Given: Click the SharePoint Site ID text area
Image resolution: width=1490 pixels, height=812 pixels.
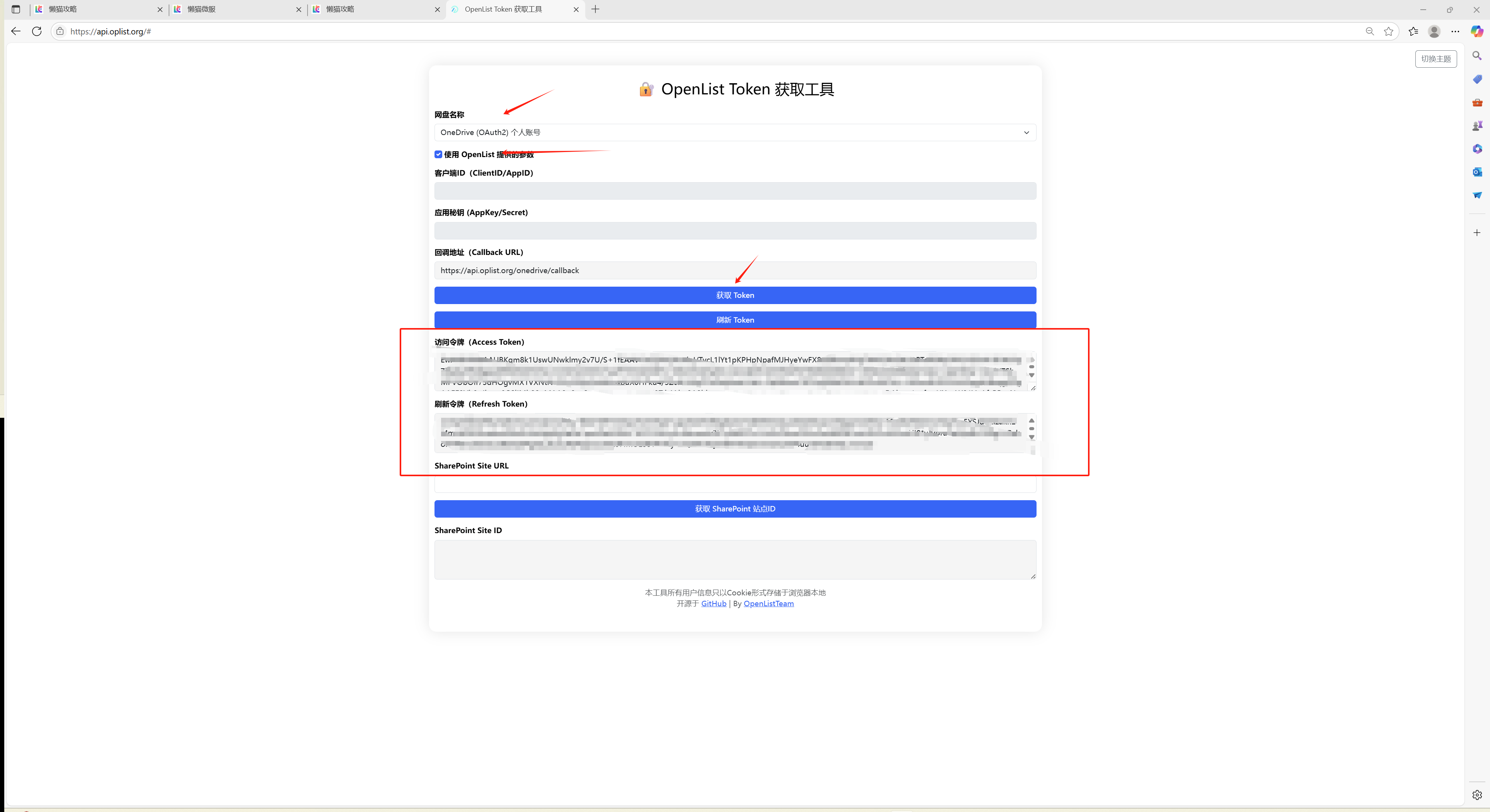Looking at the screenshot, I should pos(735,560).
